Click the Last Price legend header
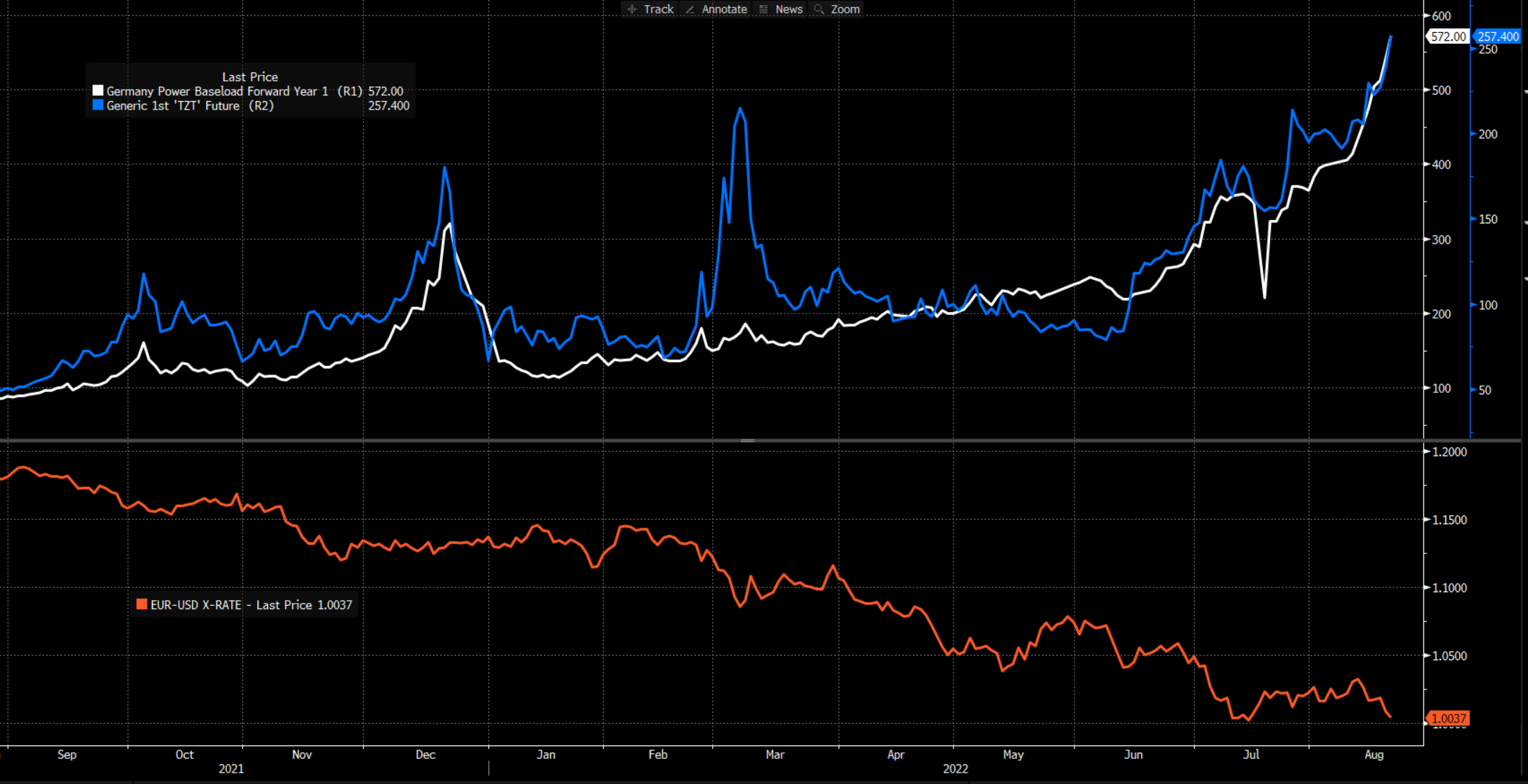This screenshot has width=1528, height=784. (x=249, y=77)
